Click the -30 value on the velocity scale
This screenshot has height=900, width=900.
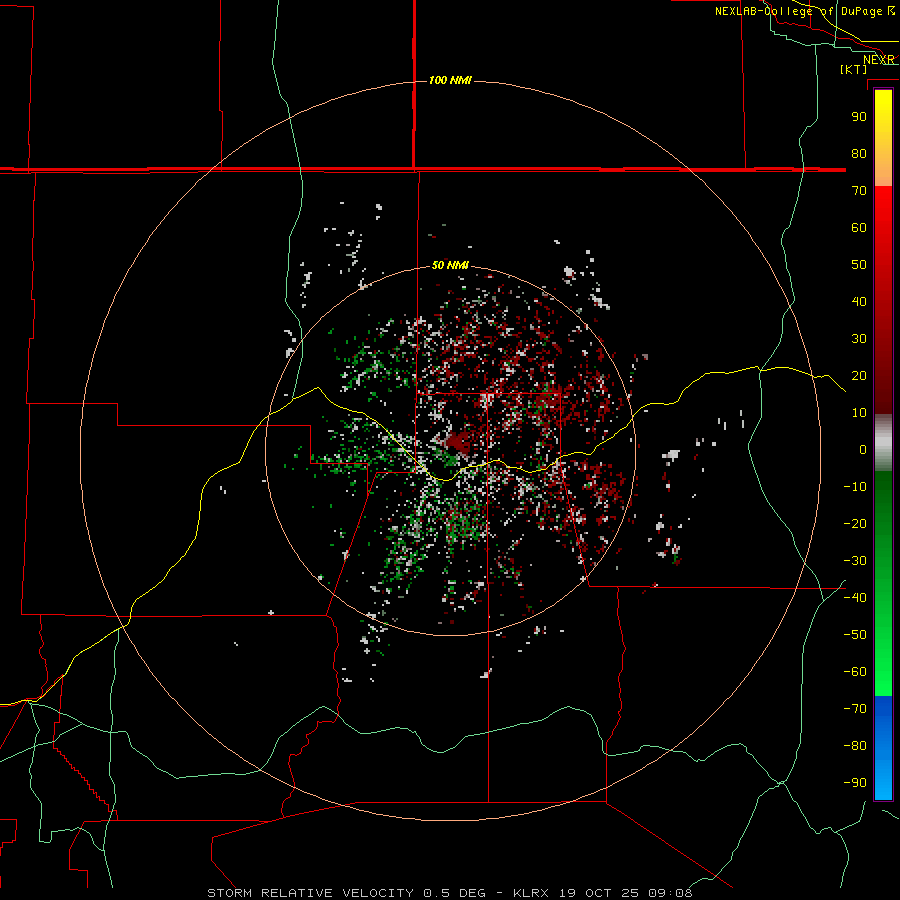855,561
